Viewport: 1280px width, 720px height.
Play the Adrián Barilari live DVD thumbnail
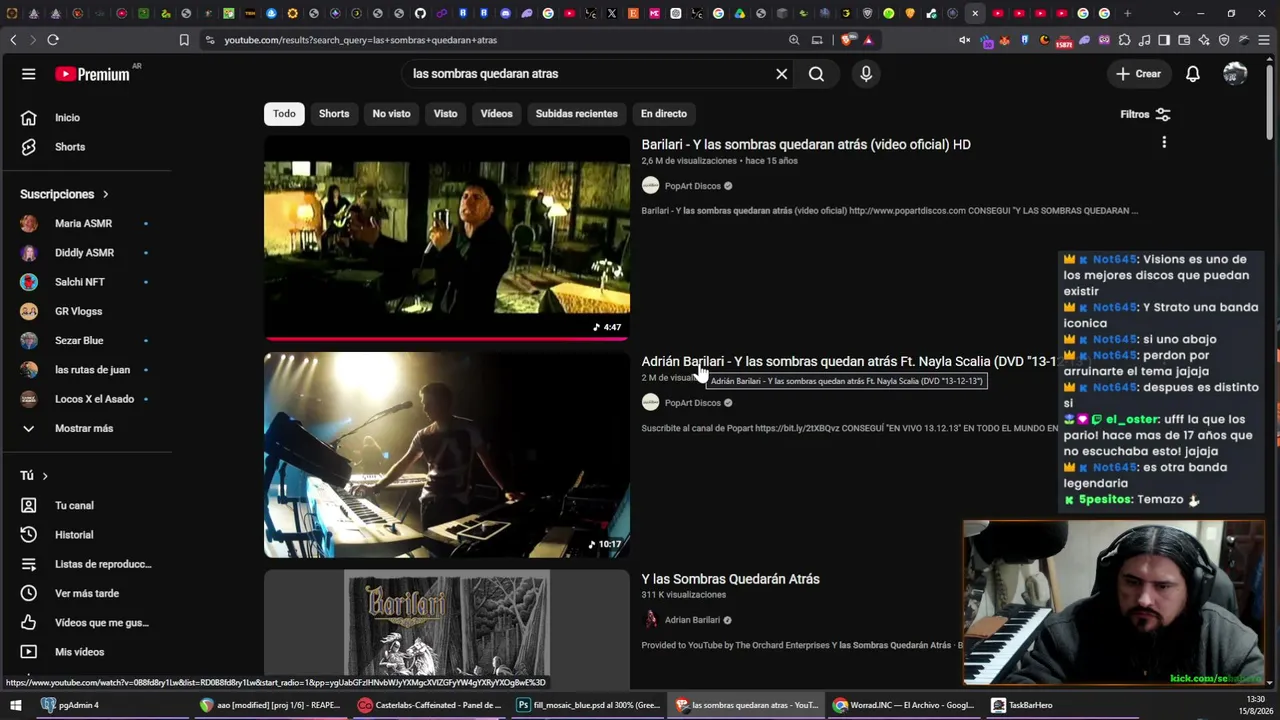[447, 455]
